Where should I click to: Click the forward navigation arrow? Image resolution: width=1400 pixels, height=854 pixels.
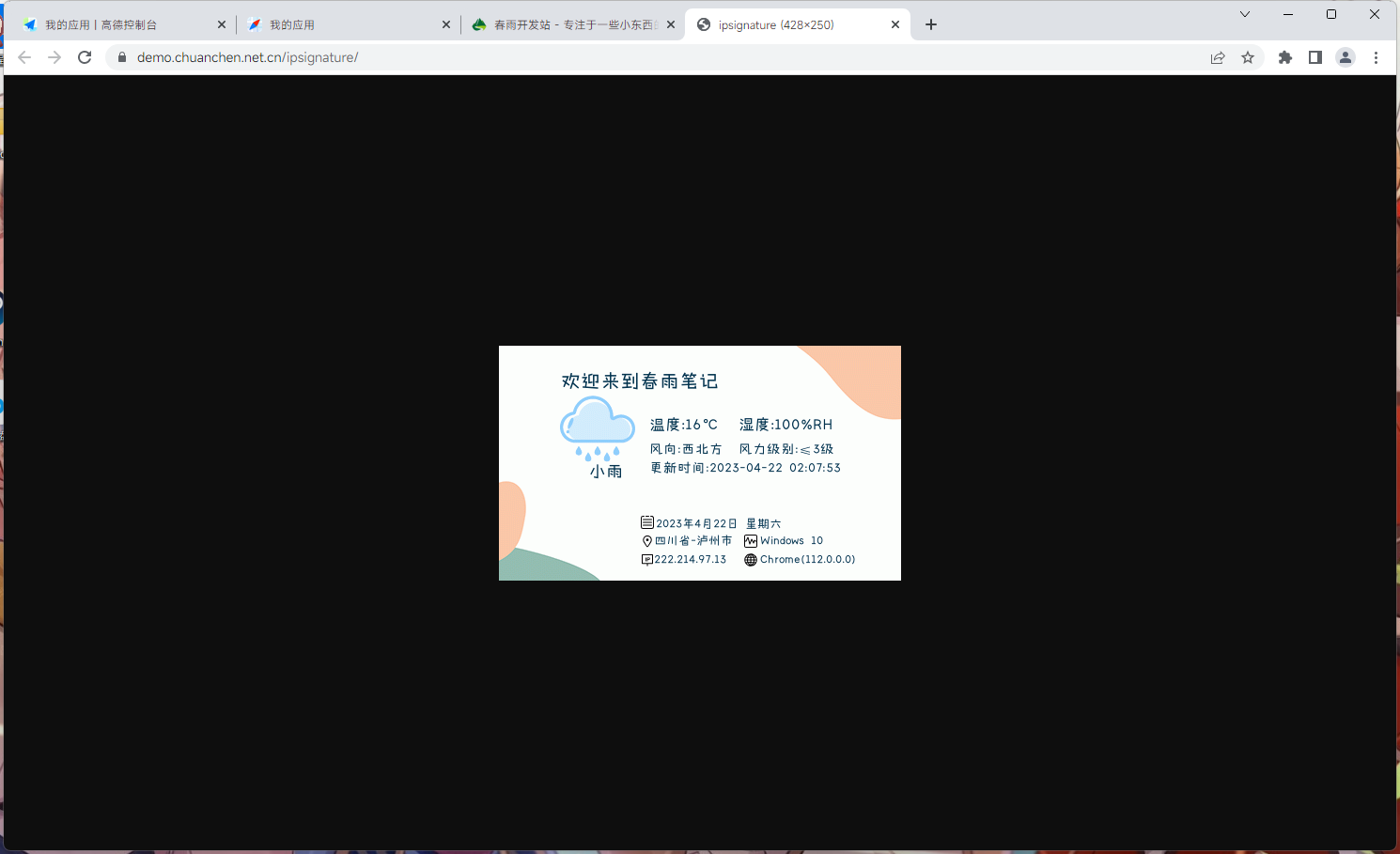pos(54,57)
